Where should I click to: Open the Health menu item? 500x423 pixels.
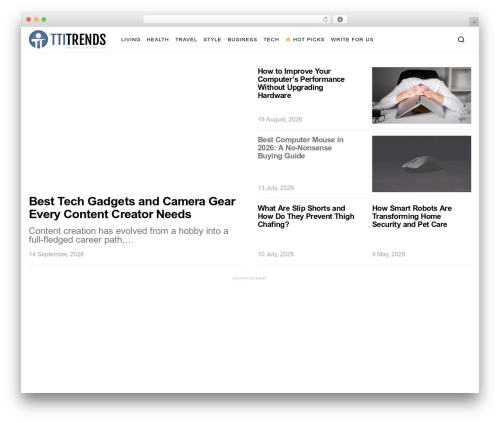[158, 39]
